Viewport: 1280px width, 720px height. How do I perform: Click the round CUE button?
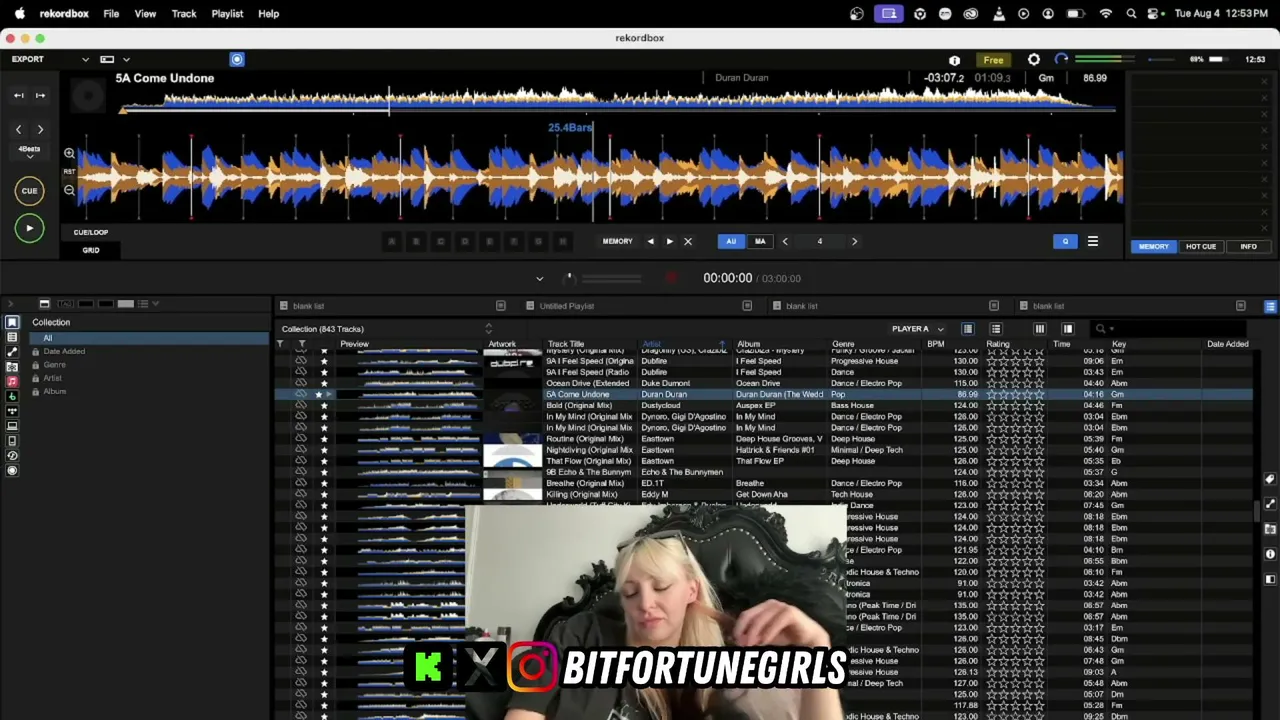coord(29,190)
